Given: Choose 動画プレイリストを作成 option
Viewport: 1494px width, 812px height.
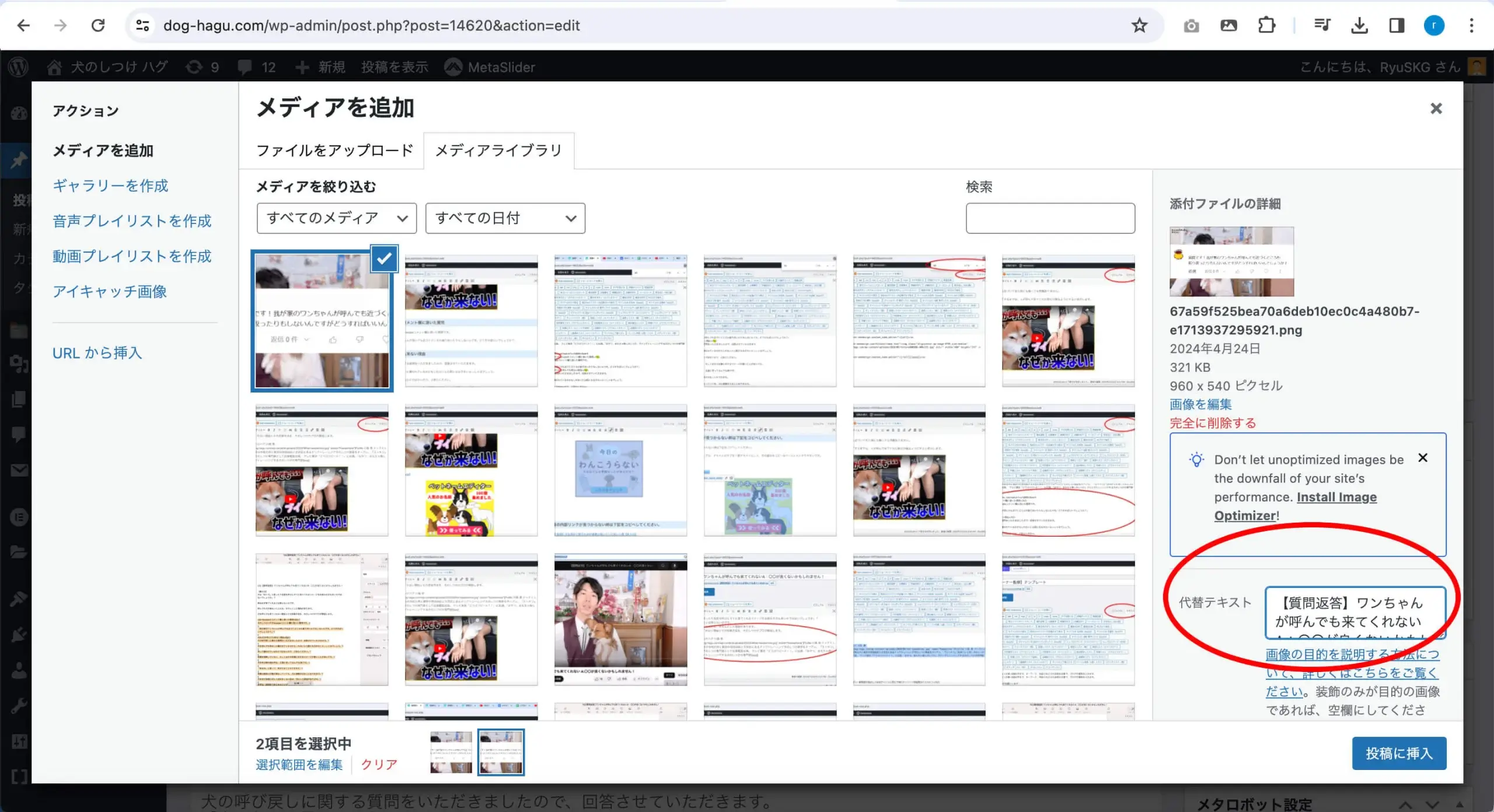Looking at the screenshot, I should point(132,256).
